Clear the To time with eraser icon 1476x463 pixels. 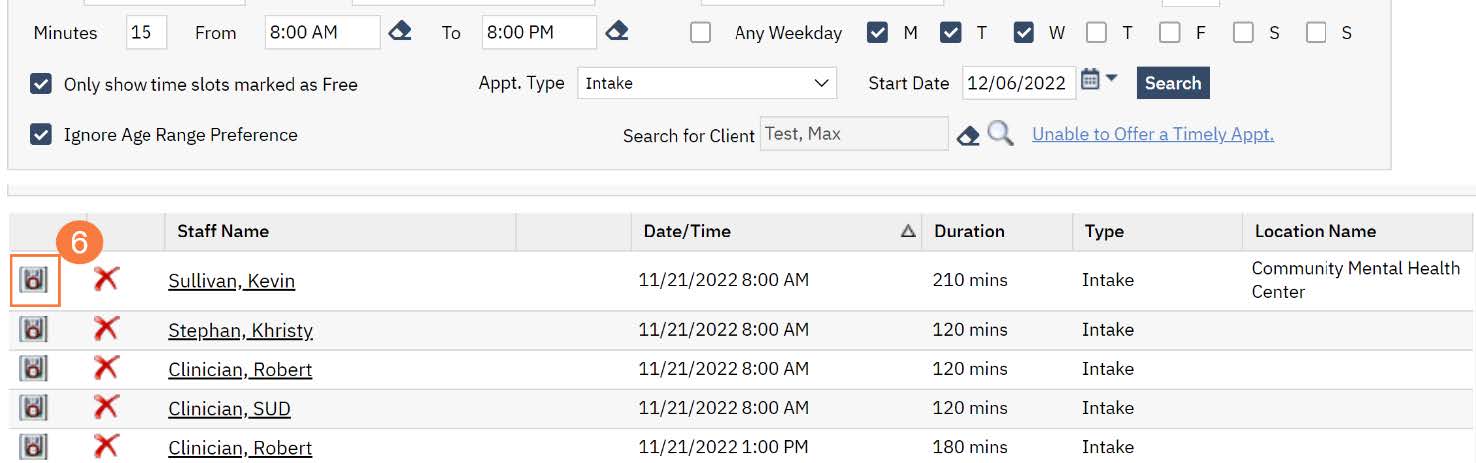(x=617, y=32)
